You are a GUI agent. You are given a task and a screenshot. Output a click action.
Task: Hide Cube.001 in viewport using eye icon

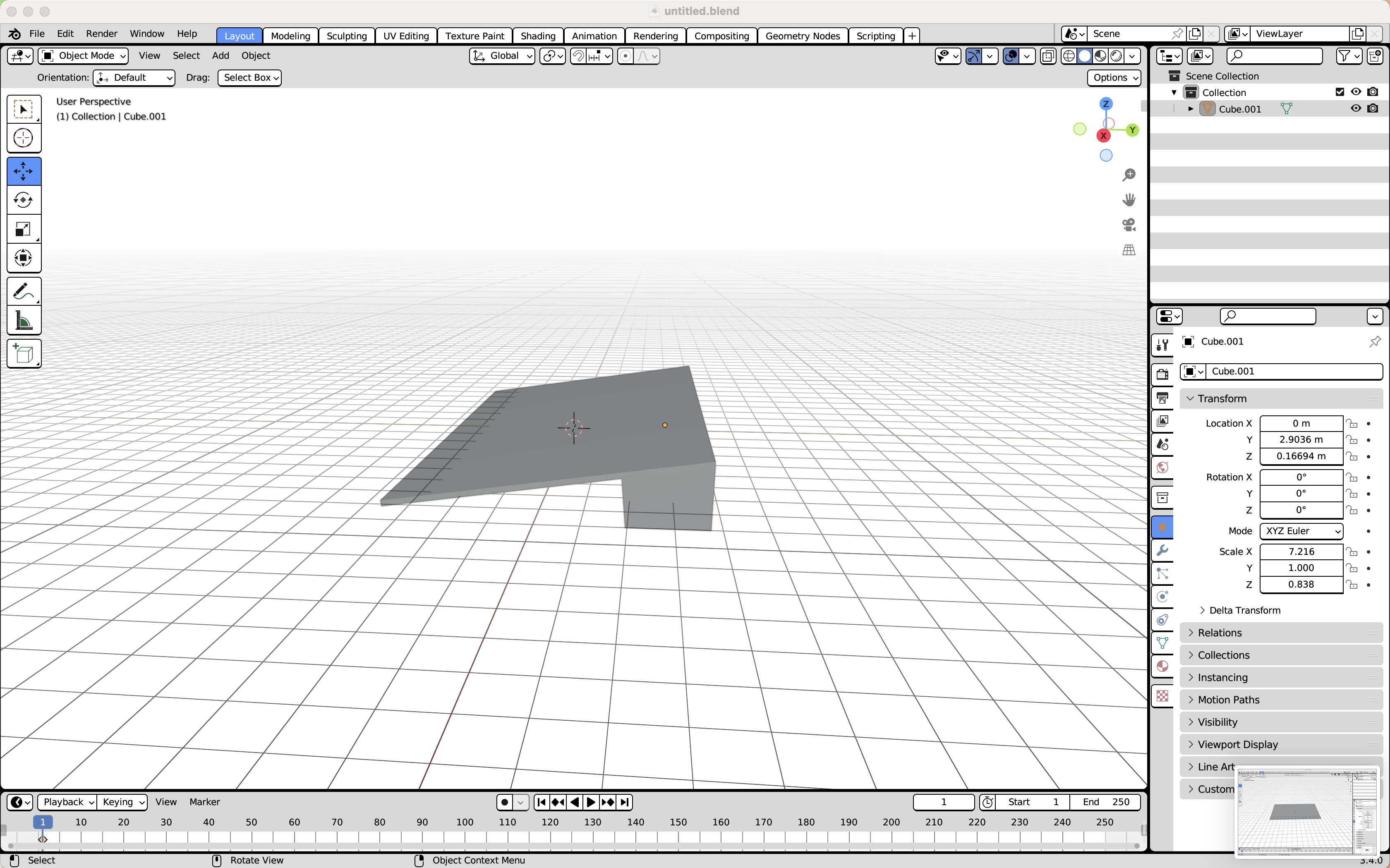tap(1356, 108)
